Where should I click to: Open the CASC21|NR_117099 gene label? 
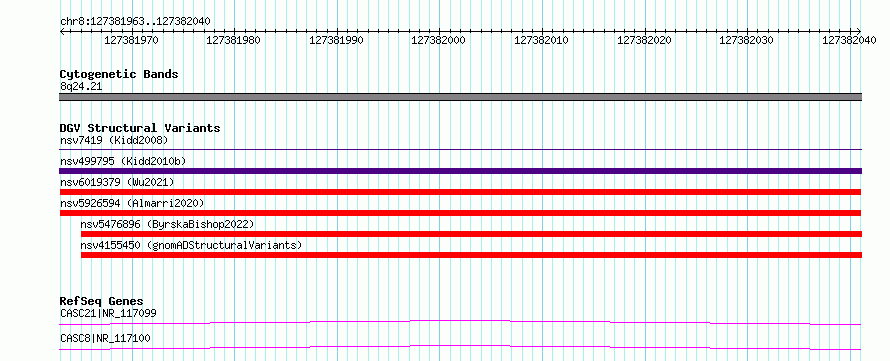point(108,313)
